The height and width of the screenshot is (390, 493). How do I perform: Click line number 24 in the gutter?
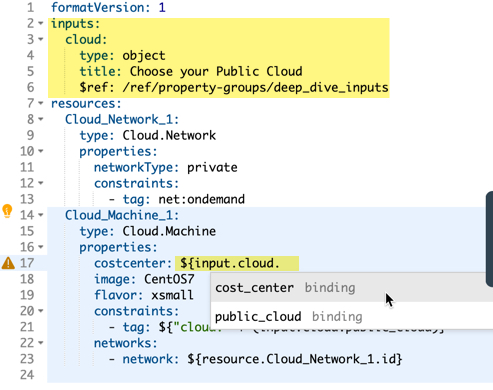pyautogui.click(x=27, y=375)
